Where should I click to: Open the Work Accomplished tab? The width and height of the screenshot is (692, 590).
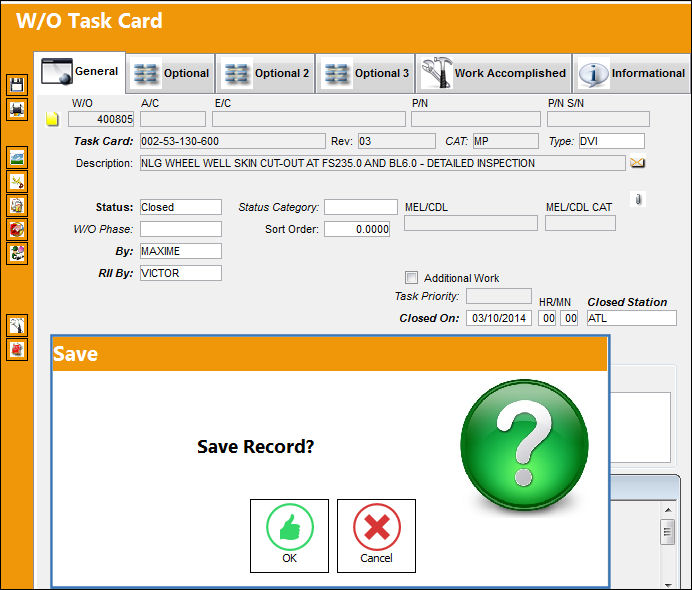(x=493, y=73)
